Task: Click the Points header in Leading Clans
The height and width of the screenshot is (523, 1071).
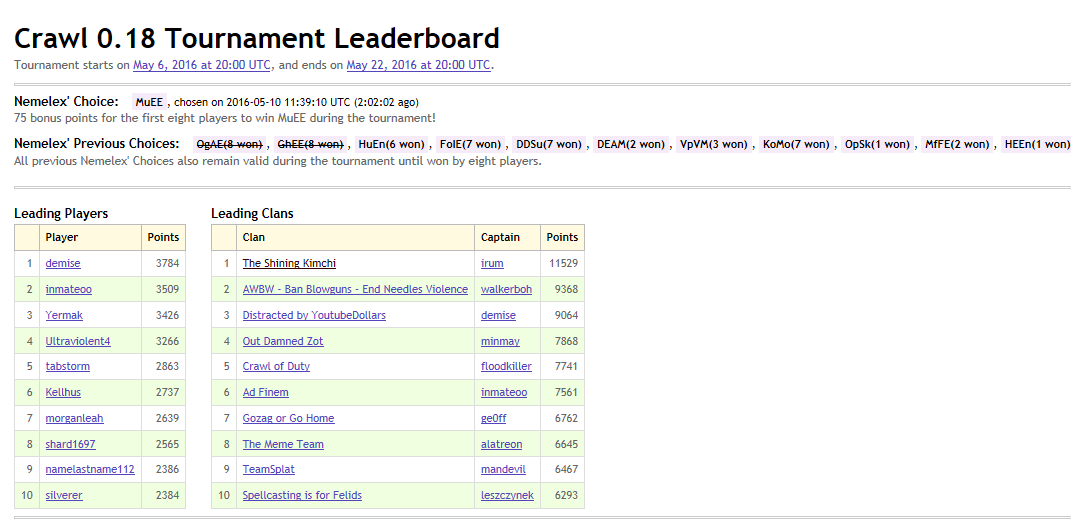Action: (x=562, y=237)
